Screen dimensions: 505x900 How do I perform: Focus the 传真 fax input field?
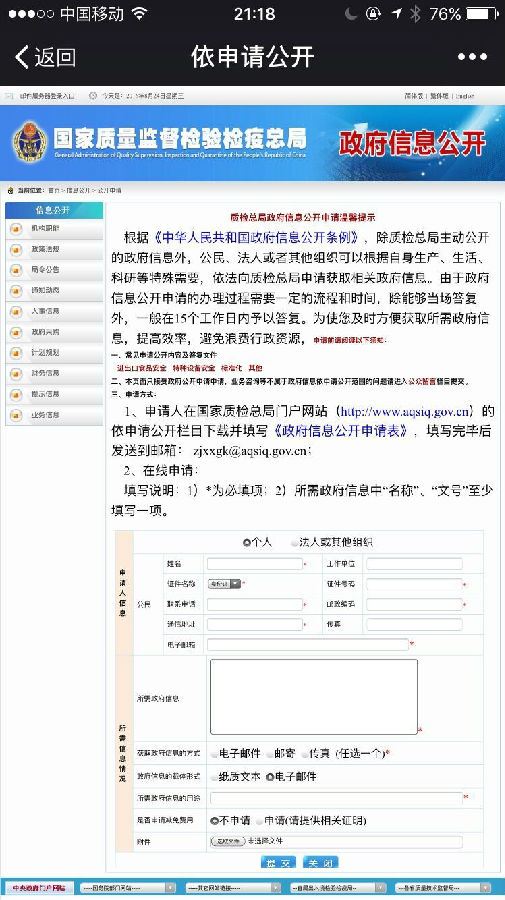(414, 624)
